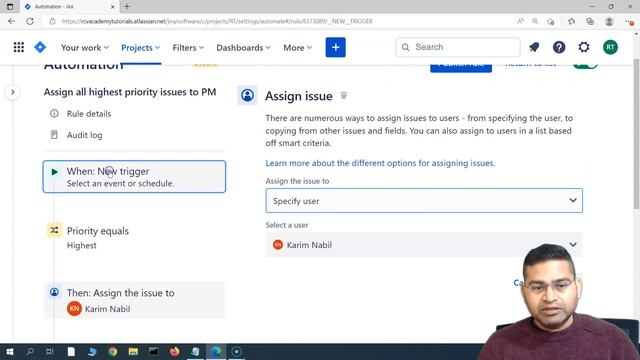This screenshot has width=640, height=360.
Task: Expand the Filters menu
Action: 188,47
